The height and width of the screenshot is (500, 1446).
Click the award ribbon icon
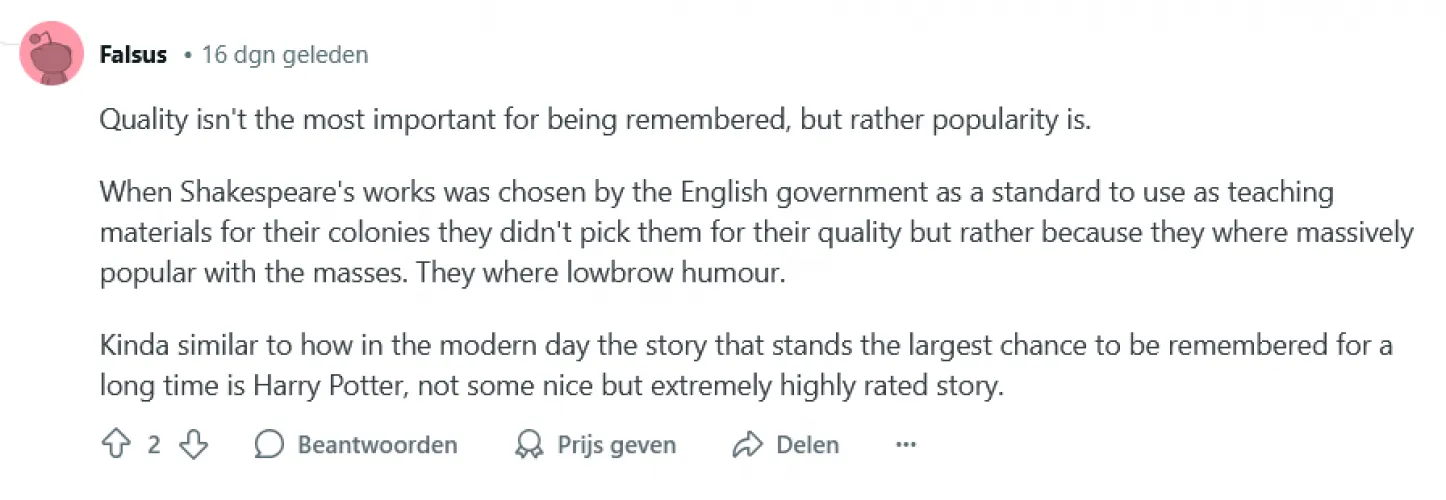click(529, 445)
